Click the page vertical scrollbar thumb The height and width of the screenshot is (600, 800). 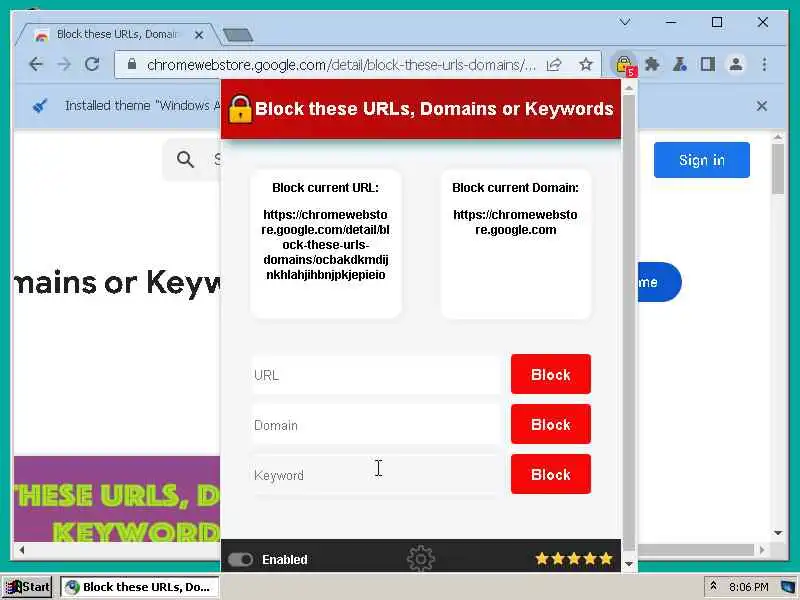778,168
